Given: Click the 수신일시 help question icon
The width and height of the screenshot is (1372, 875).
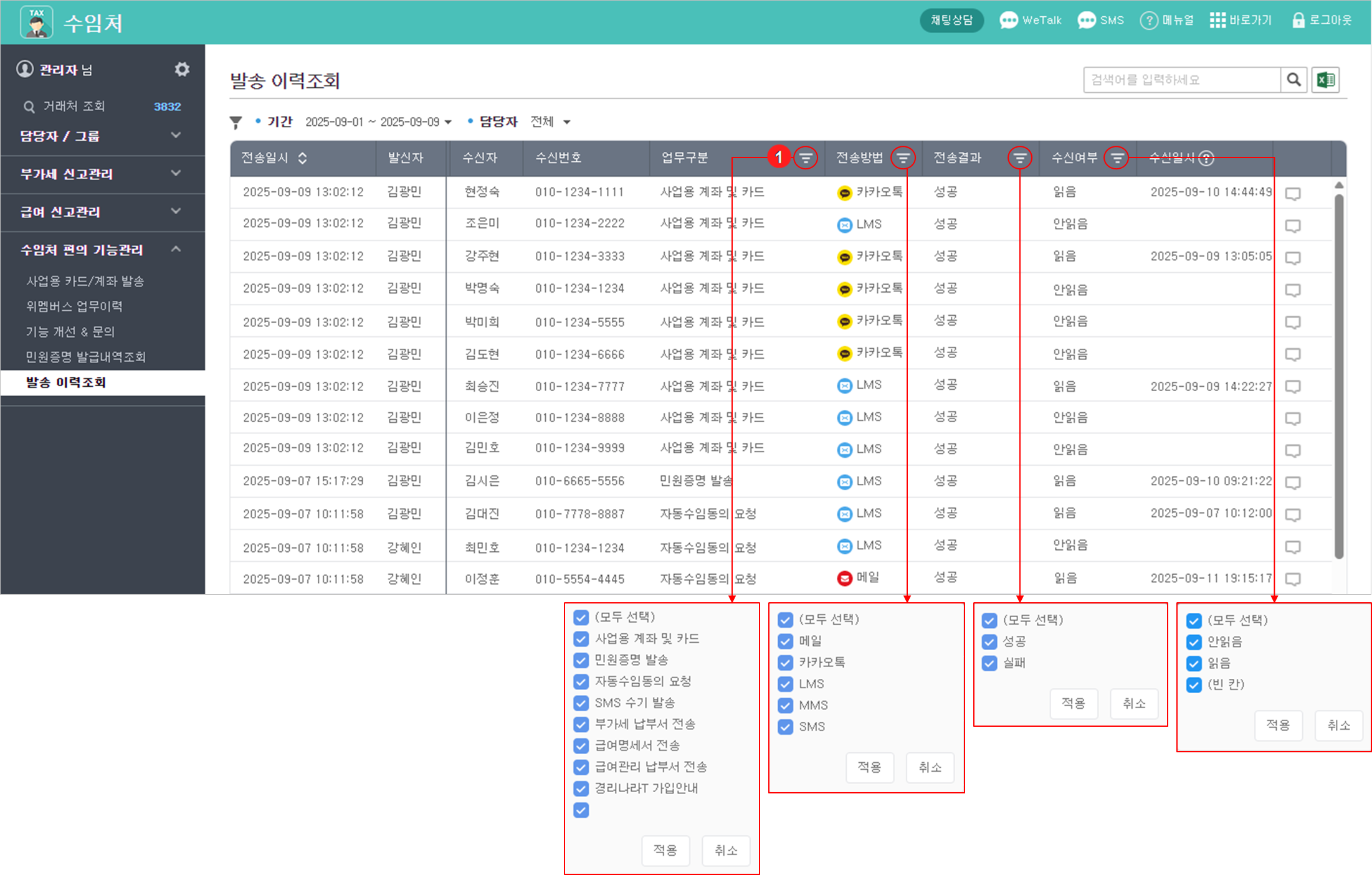Looking at the screenshot, I should [1206, 158].
